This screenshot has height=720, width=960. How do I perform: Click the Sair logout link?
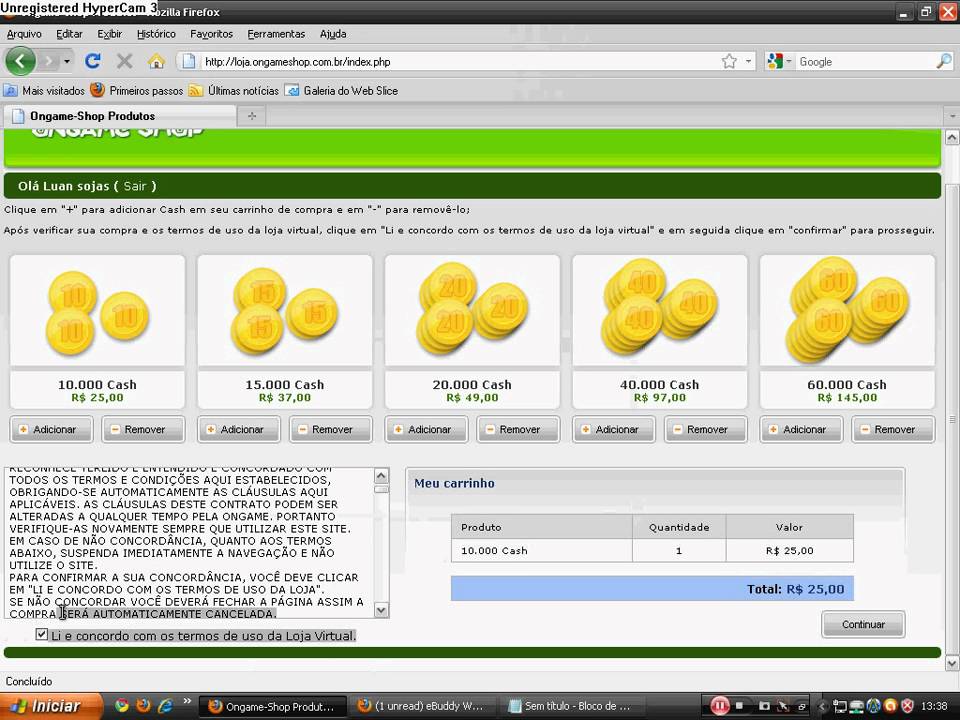[135, 186]
